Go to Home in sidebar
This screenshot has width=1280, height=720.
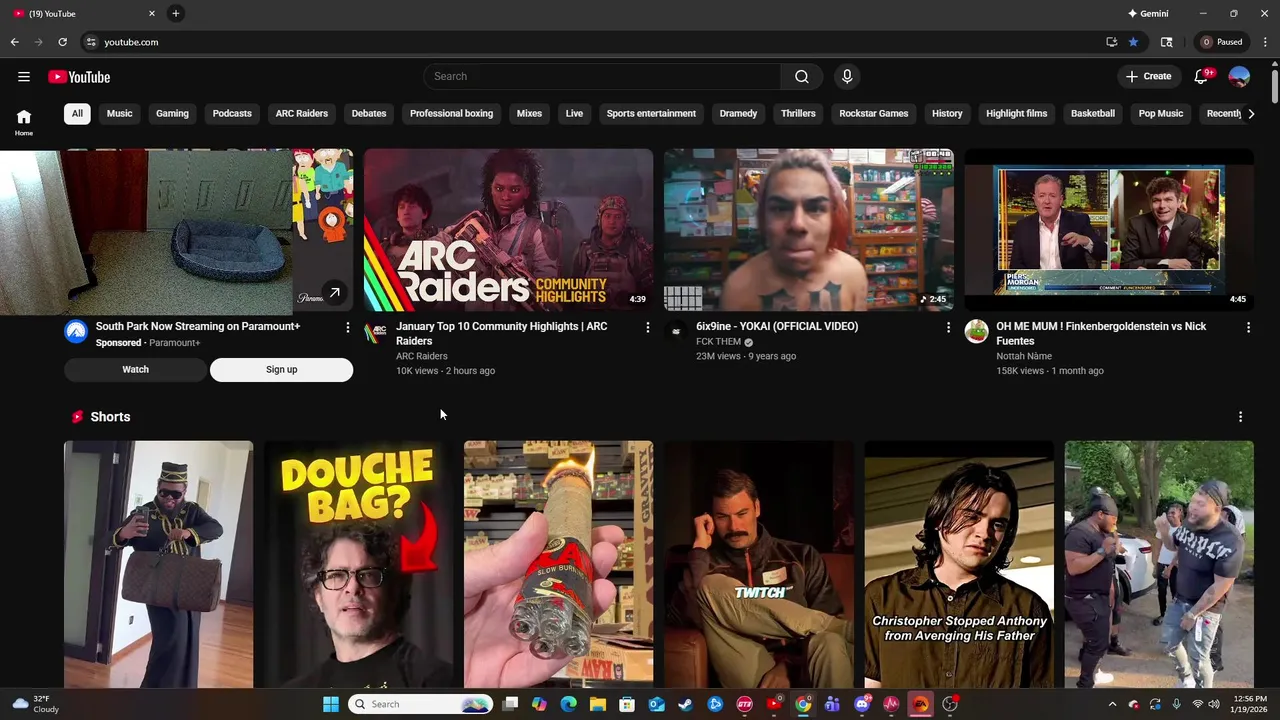pyautogui.click(x=24, y=122)
